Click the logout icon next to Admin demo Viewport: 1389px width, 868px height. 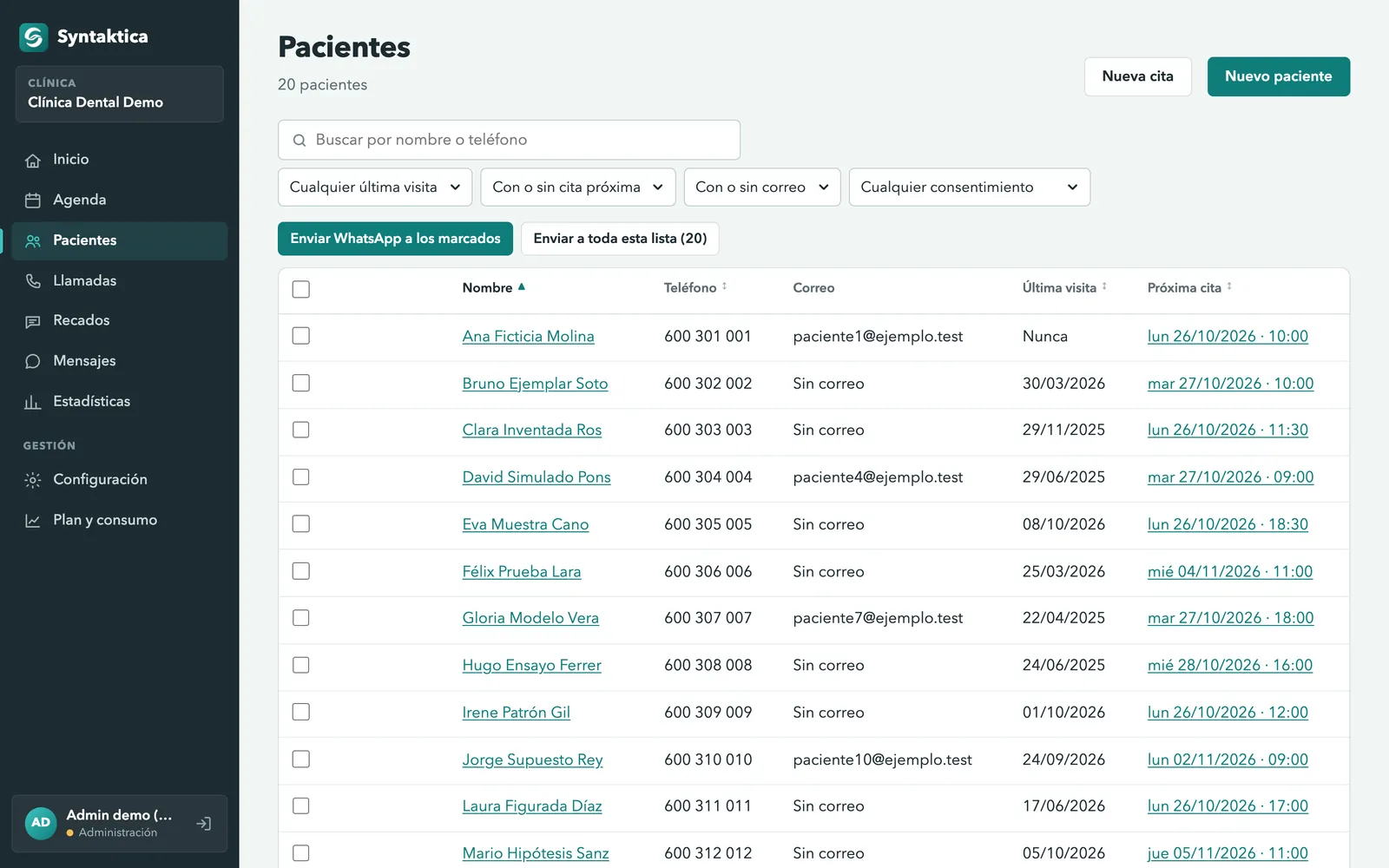(x=204, y=824)
